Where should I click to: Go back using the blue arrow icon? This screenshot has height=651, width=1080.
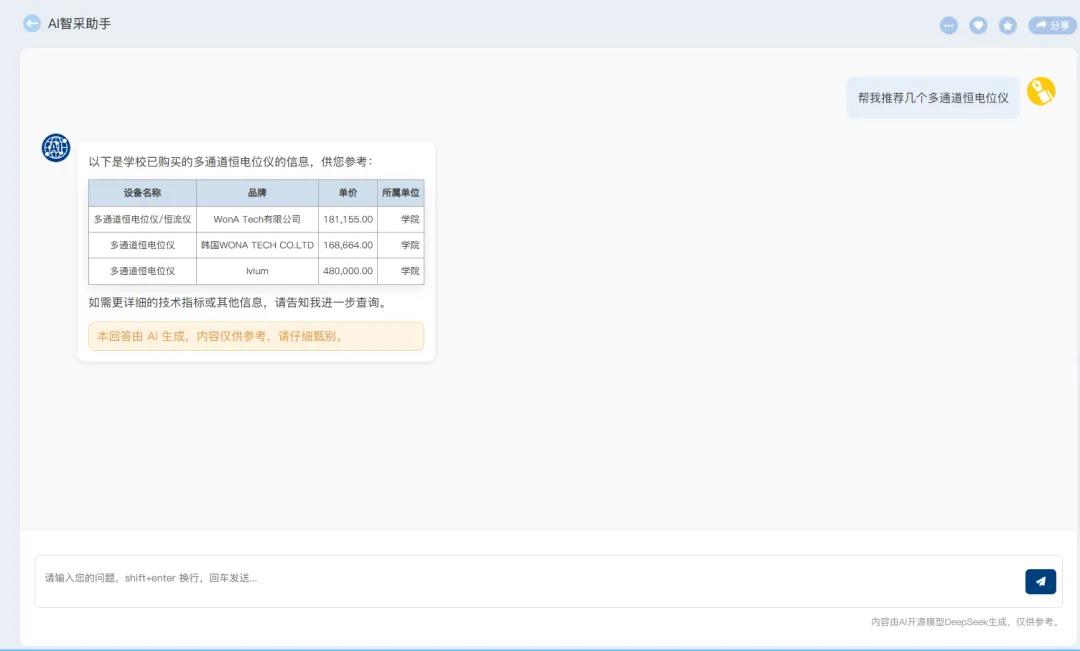point(32,23)
